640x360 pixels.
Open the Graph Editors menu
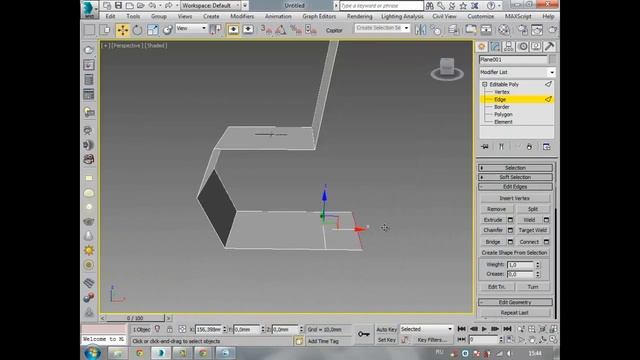point(319,16)
